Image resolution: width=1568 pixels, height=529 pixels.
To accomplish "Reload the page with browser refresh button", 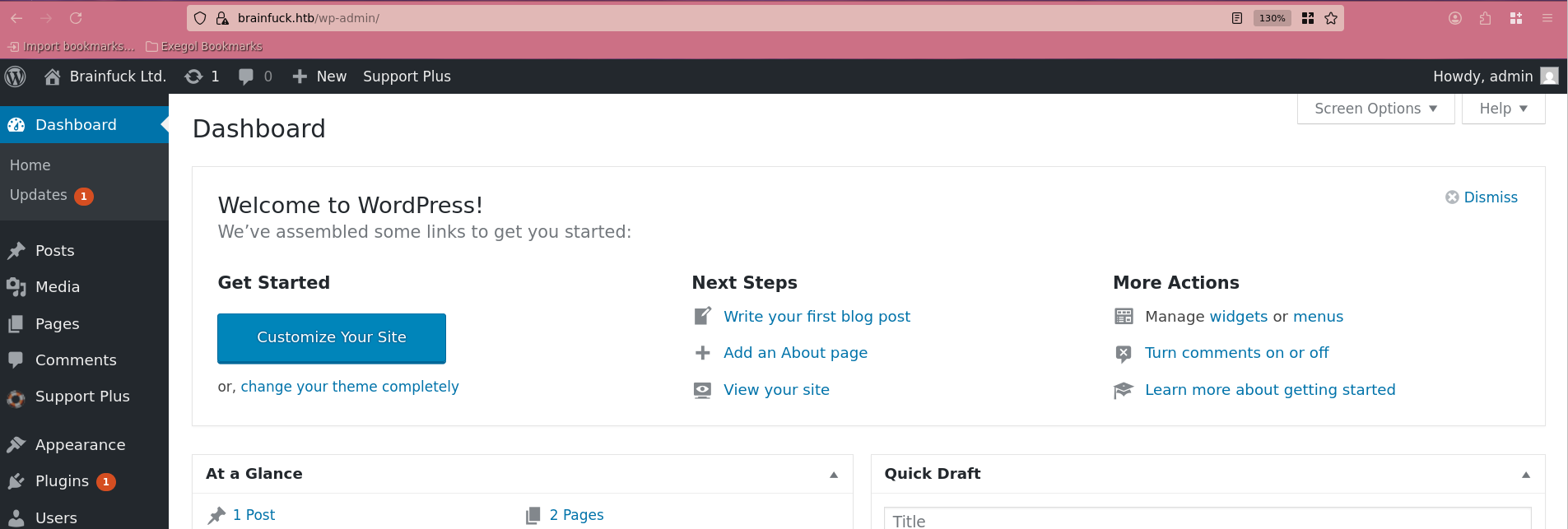I will click(x=76, y=18).
